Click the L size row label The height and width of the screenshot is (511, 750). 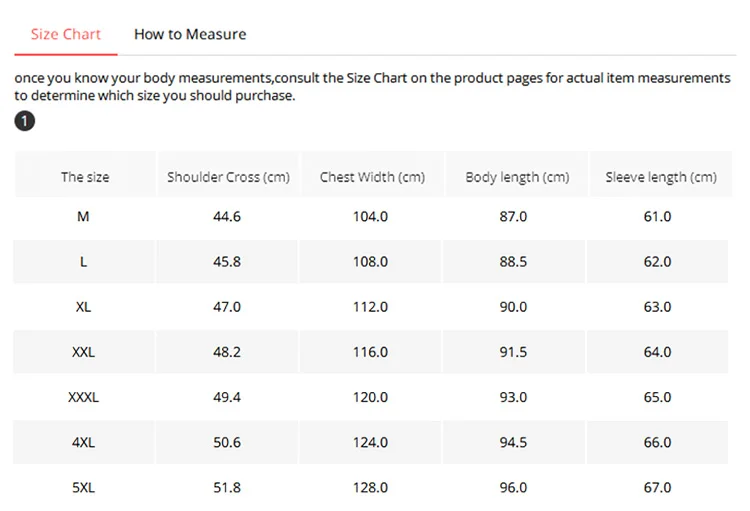(x=83, y=262)
